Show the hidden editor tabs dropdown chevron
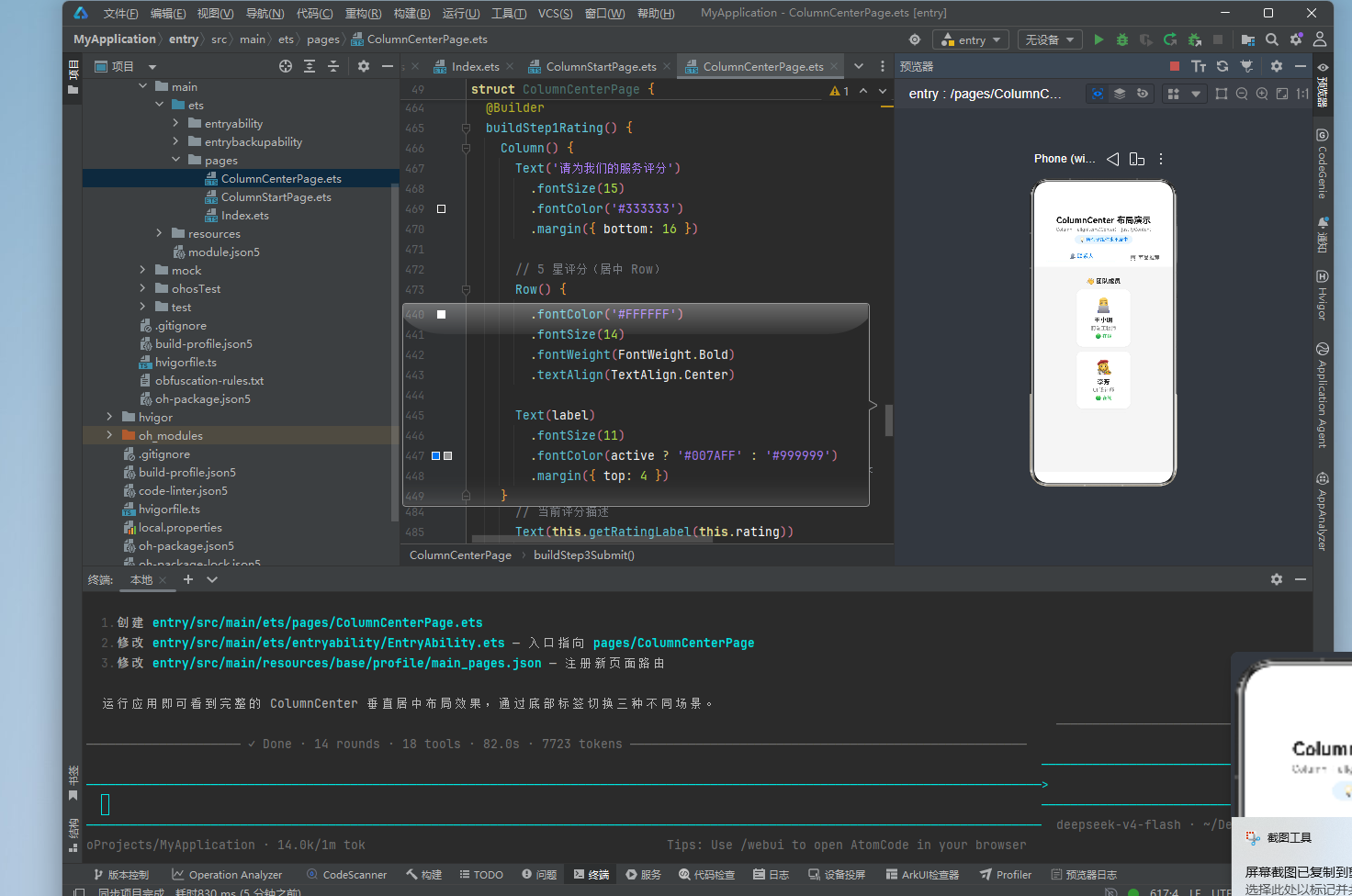 click(859, 66)
